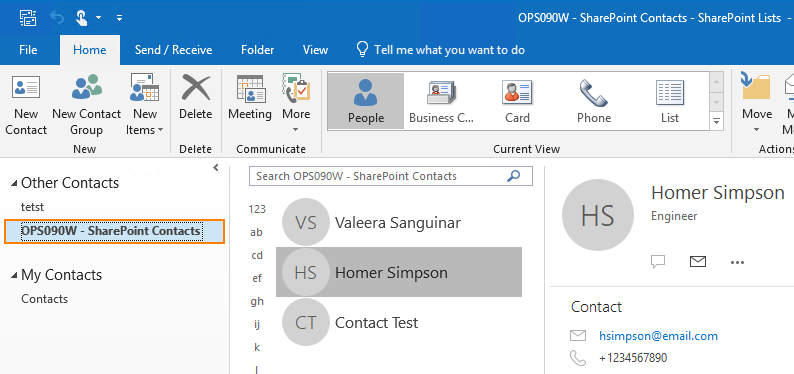This screenshot has height=374, width=794.
Task: Open the New Items dropdown
Action: [x=145, y=106]
